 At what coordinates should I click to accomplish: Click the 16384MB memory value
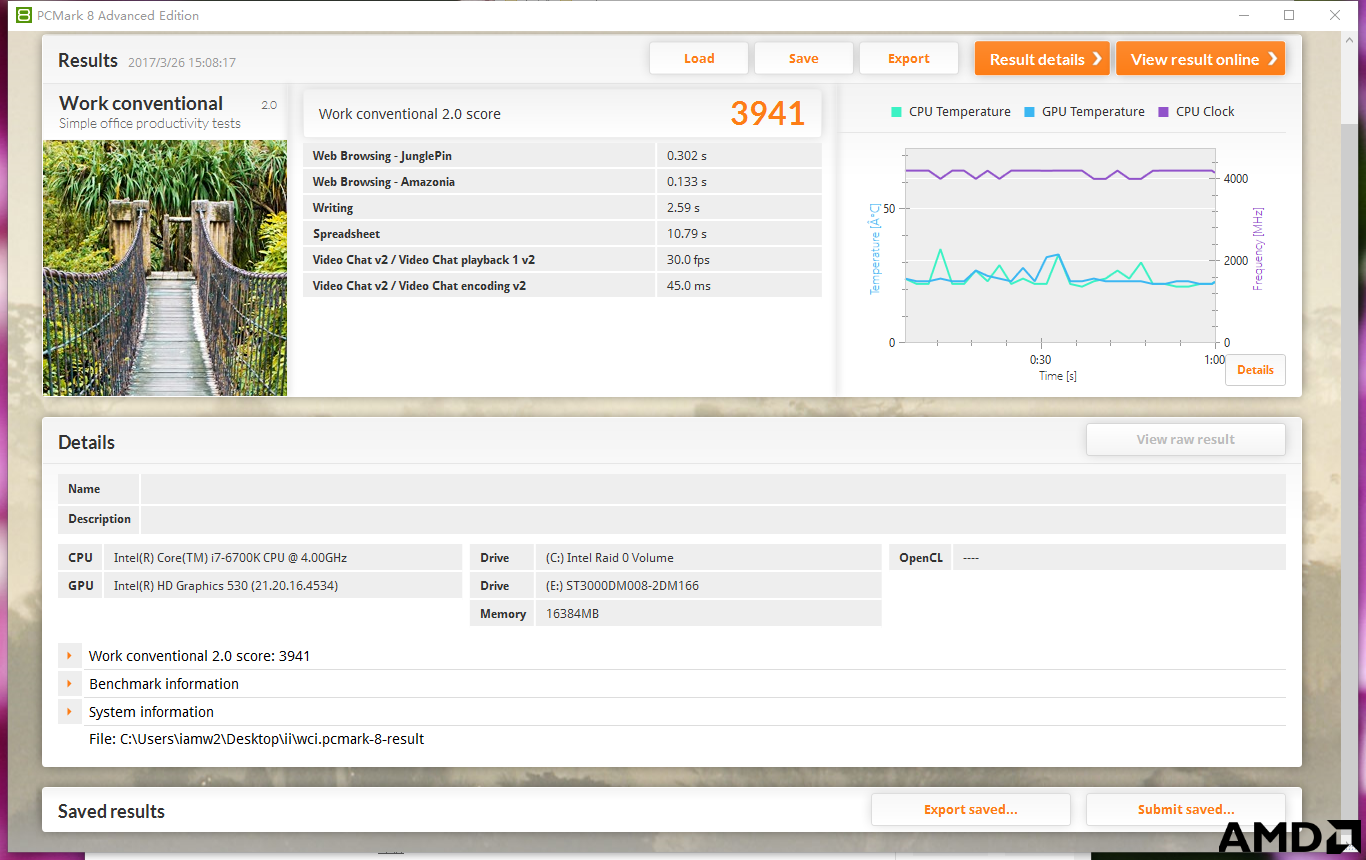[x=573, y=614]
